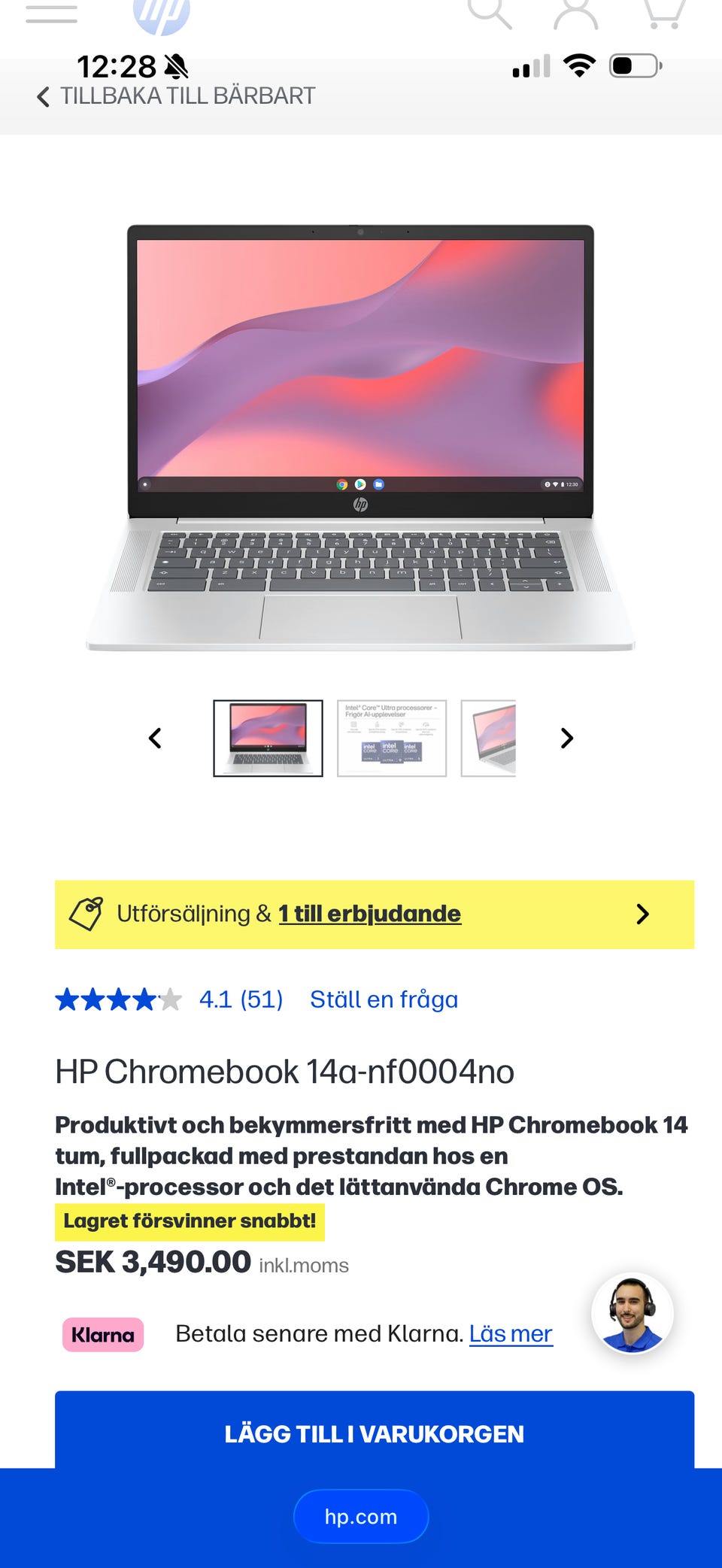This screenshot has height=1568, width=722.
Task: Click 'Ställ en fråga' link
Action: point(384,999)
